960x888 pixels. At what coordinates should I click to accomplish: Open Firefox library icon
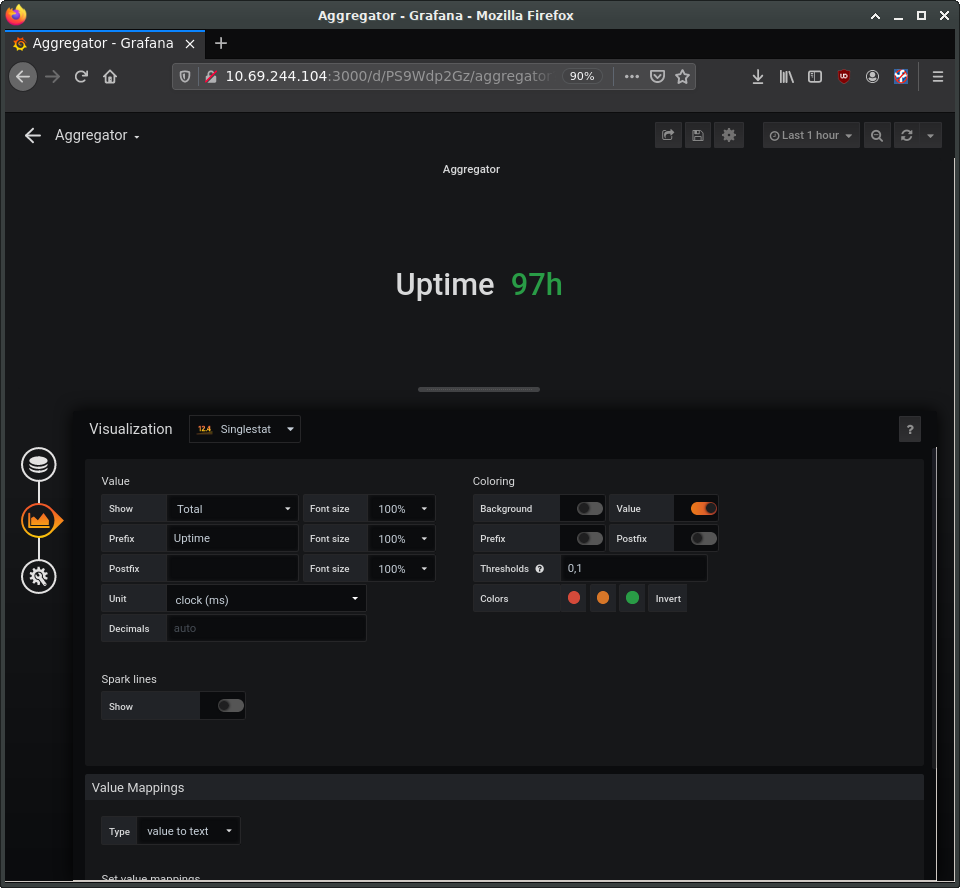pos(786,77)
